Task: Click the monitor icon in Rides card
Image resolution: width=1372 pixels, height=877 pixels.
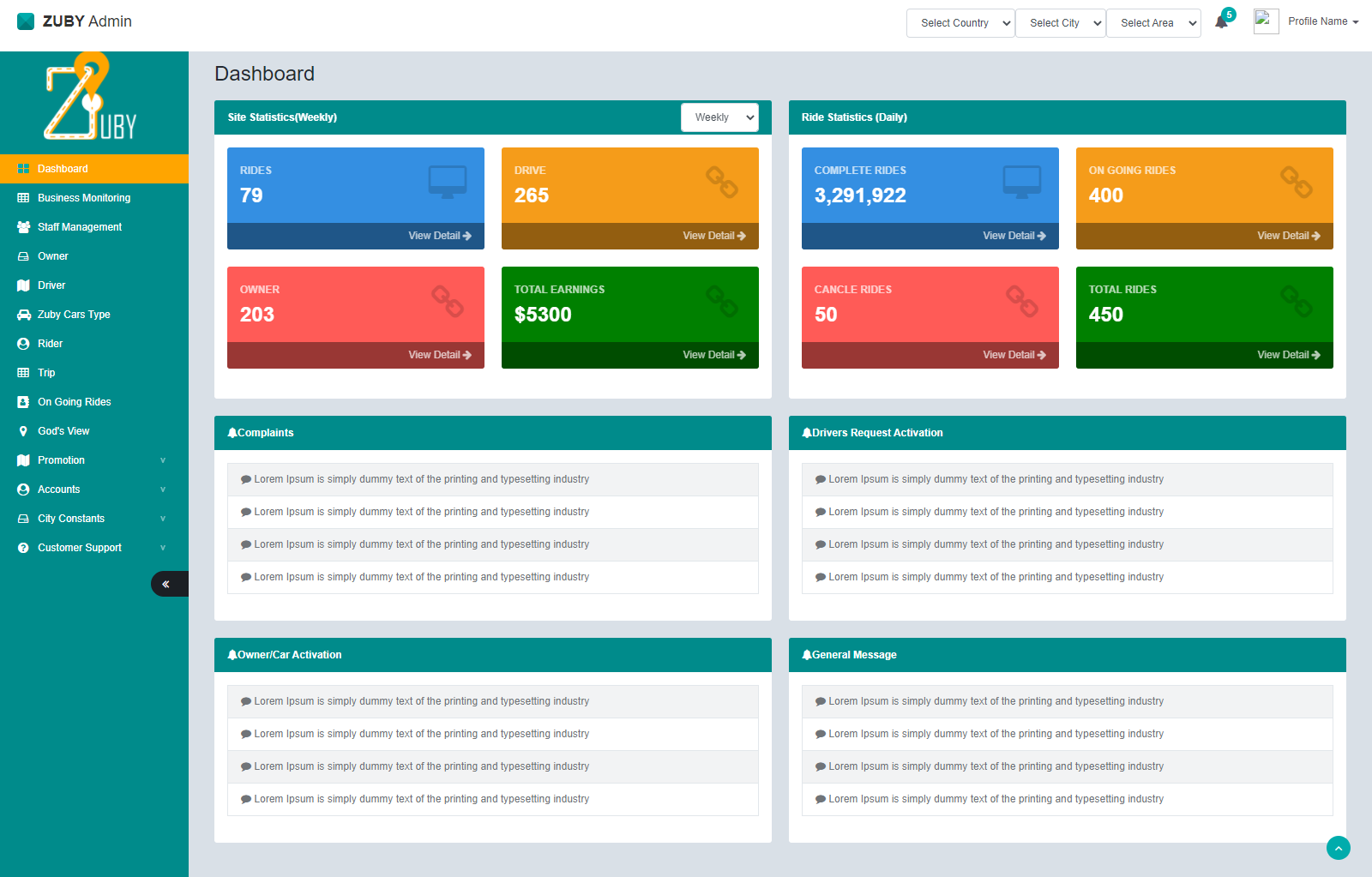Action: [447, 182]
